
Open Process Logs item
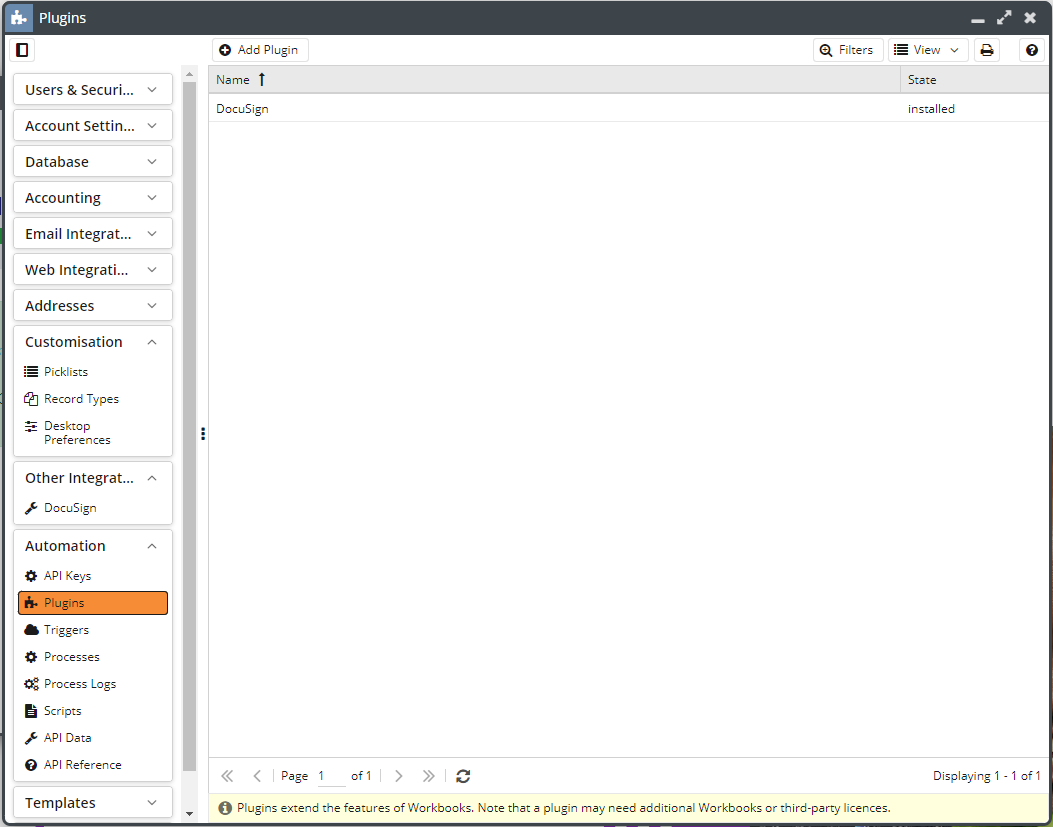coord(79,684)
